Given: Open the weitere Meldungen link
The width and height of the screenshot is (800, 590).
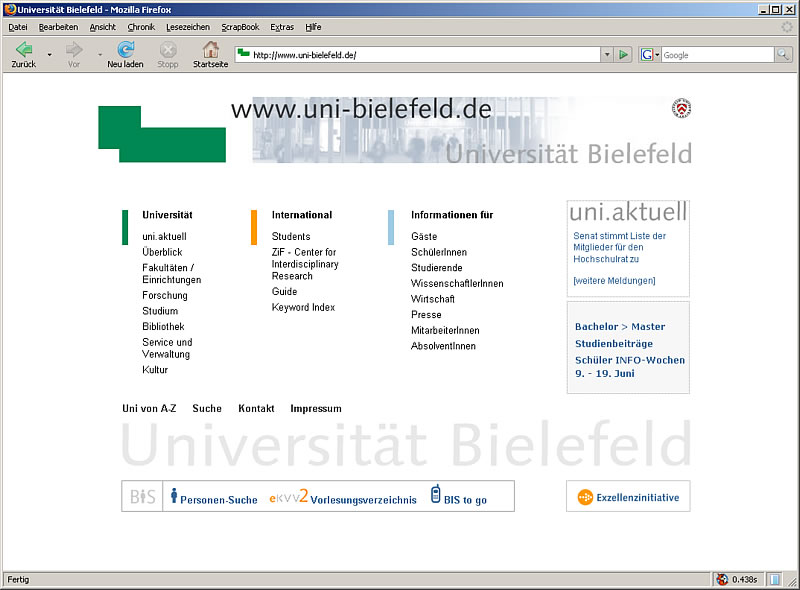Looking at the screenshot, I should pyautogui.click(x=614, y=280).
